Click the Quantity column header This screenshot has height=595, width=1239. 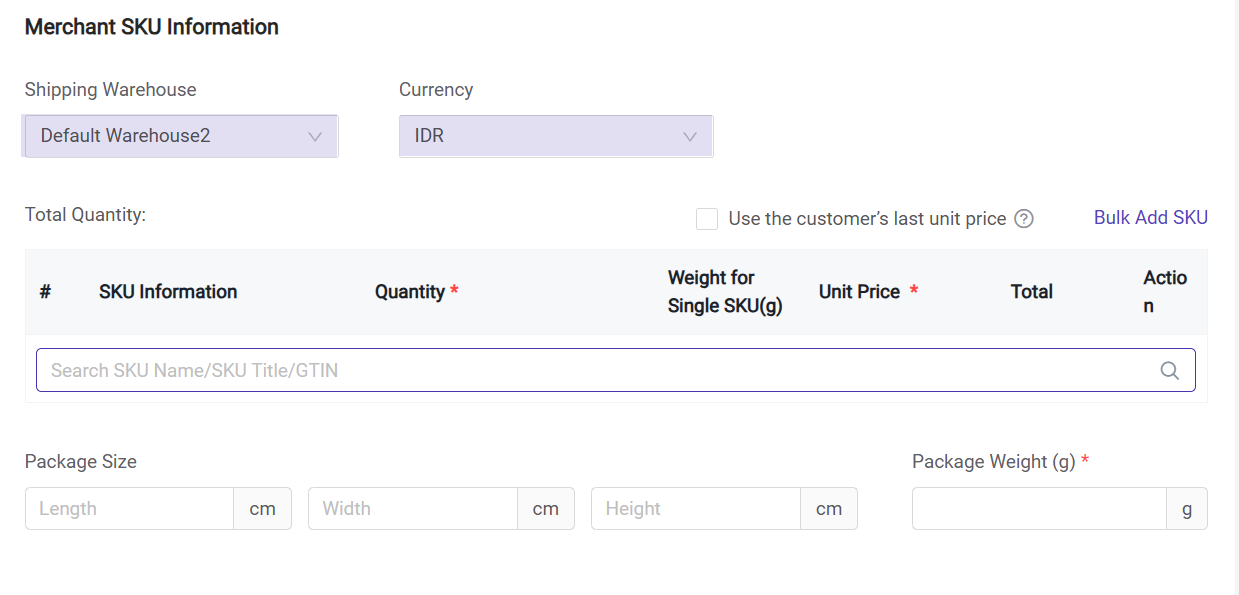click(x=409, y=292)
